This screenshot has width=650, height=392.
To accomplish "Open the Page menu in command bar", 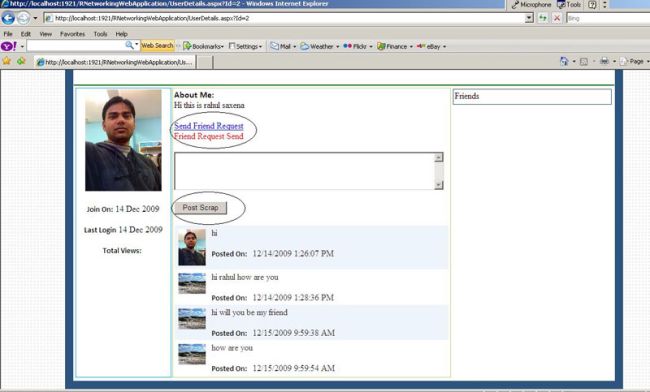I will 633,61.
